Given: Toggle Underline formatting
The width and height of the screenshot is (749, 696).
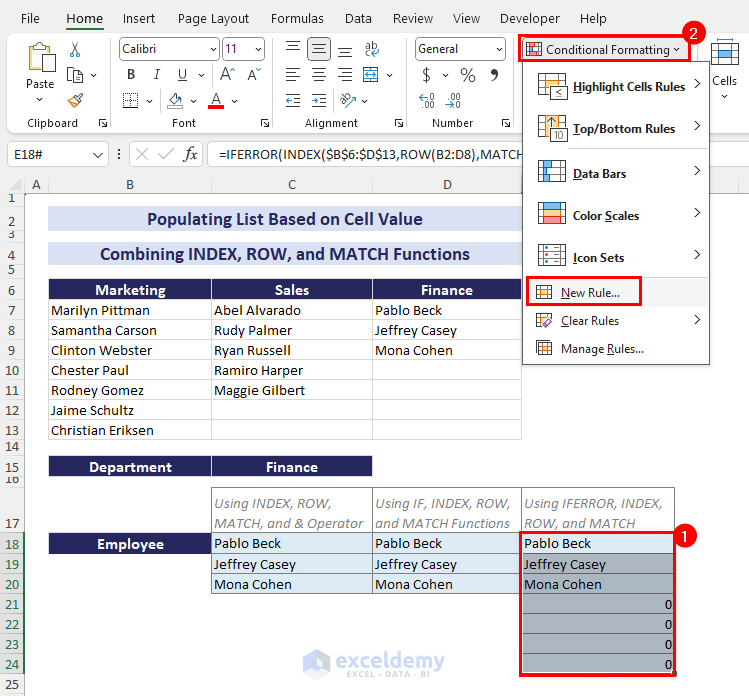Looking at the screenshot, I should pos(182,75).
